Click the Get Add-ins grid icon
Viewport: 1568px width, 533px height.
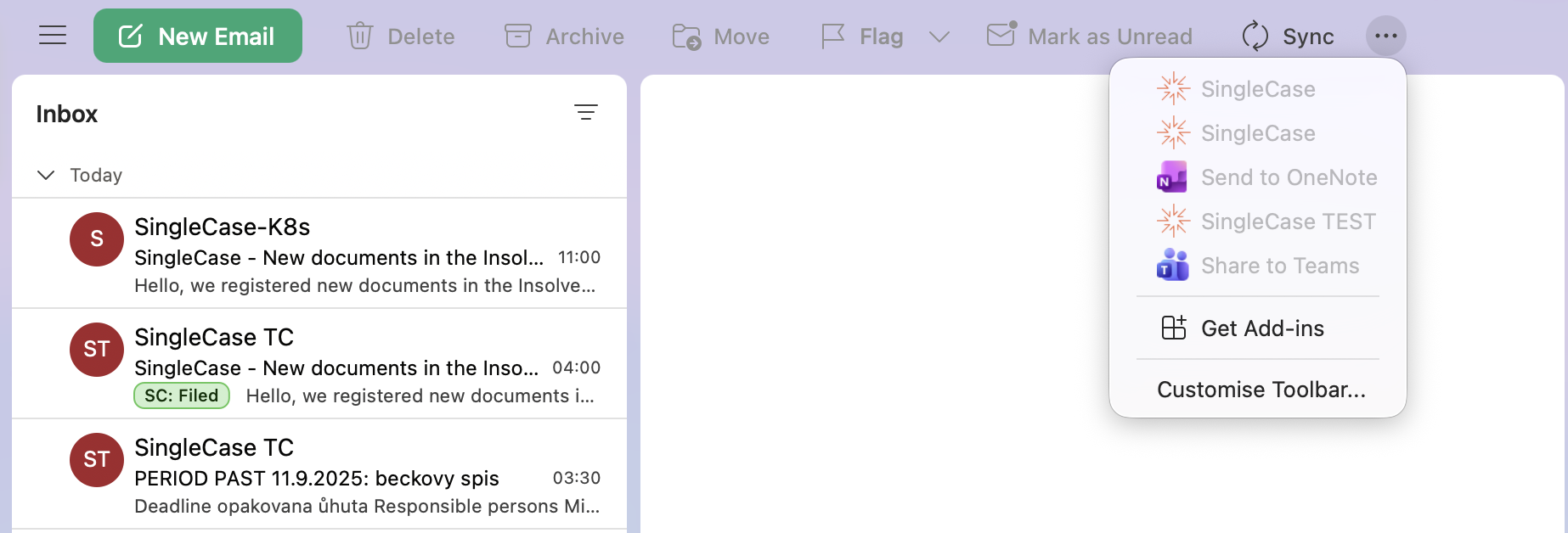pyautogui.click(x=1173, y=328)
